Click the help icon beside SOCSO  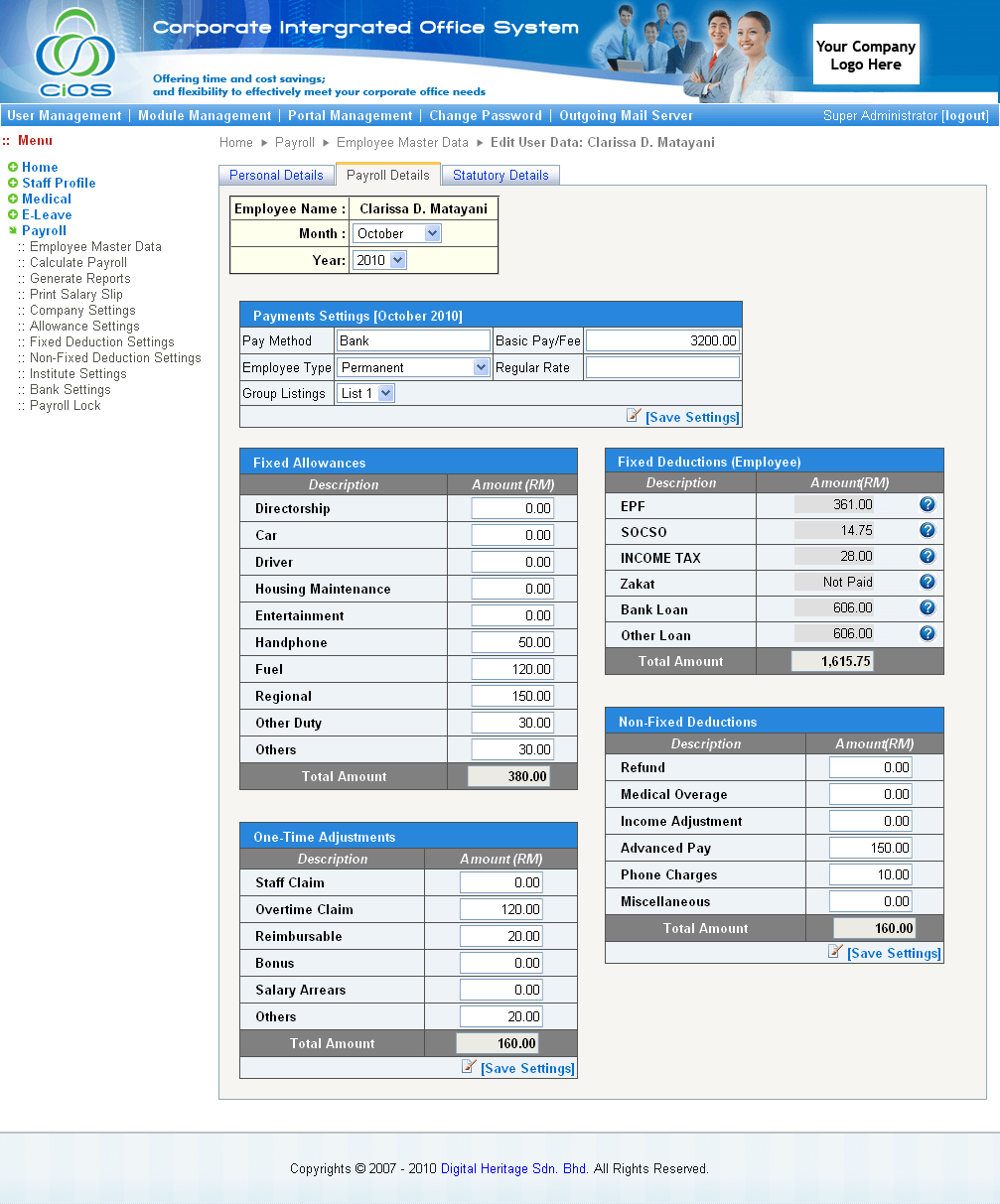pos(928,531)
